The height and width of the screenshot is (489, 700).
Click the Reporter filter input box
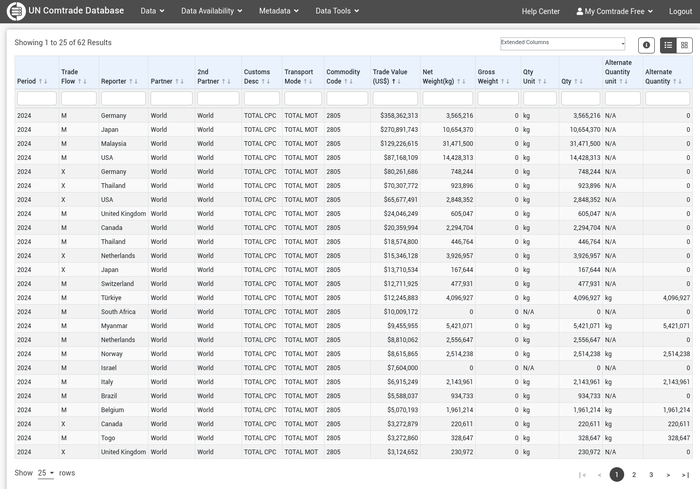(x=122, y=98)
